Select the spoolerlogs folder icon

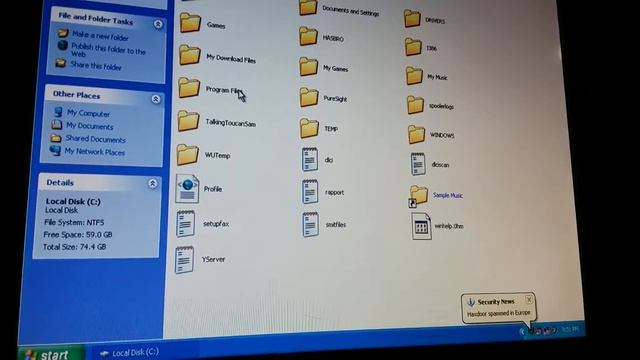point(416,105)
